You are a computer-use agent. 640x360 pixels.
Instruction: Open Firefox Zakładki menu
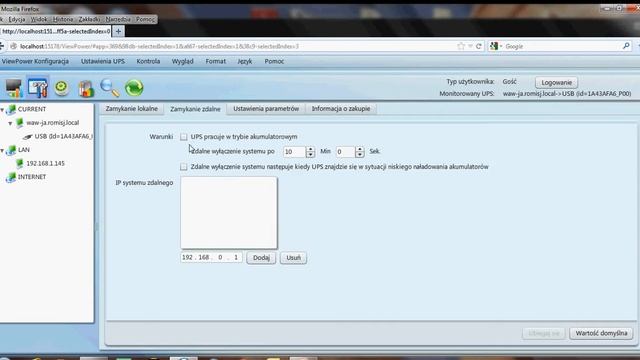[89, 19]
